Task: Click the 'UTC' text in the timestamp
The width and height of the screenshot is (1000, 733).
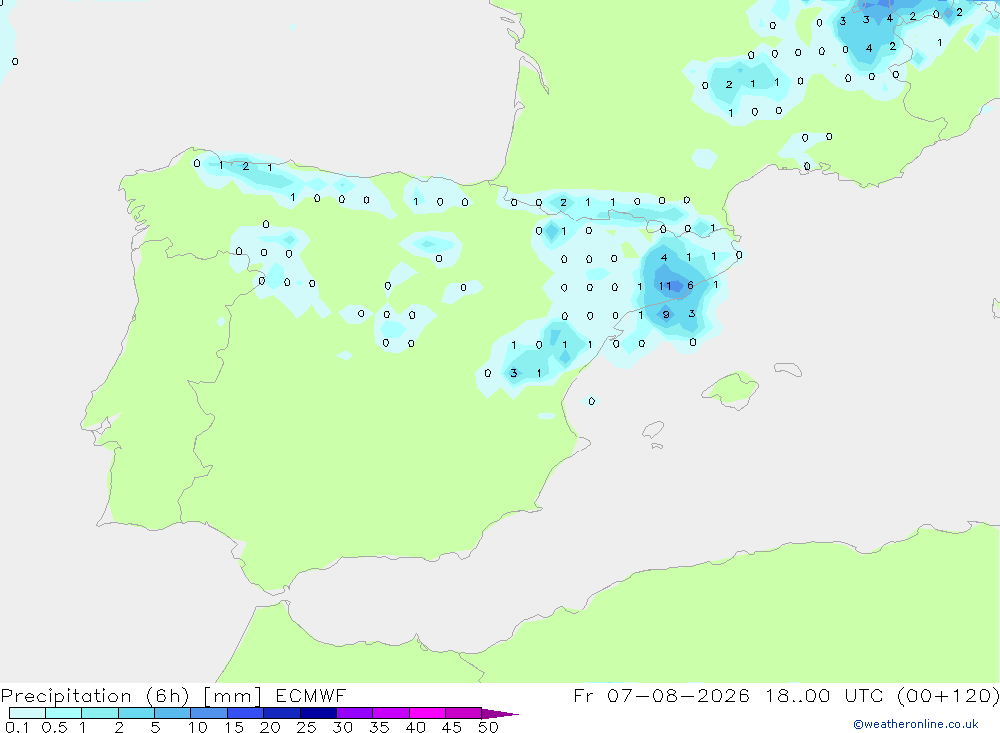Action: coord(865,696)
